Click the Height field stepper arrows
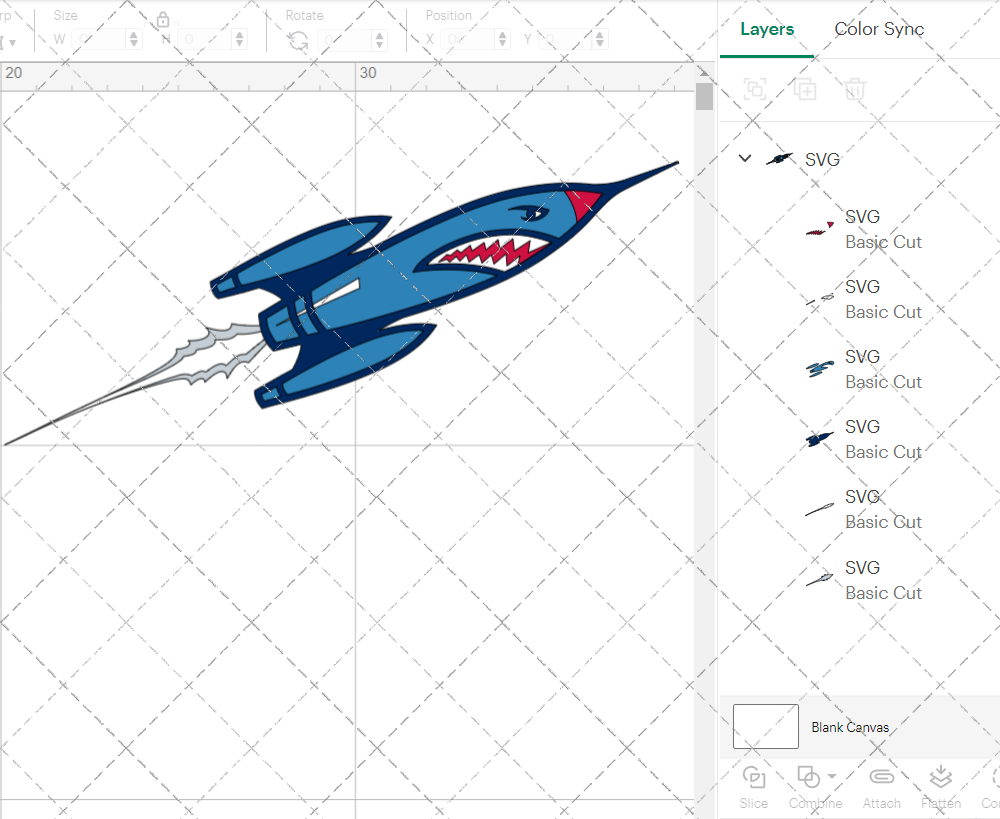The width and height of the screenshot is (1000, 819). 239,40
